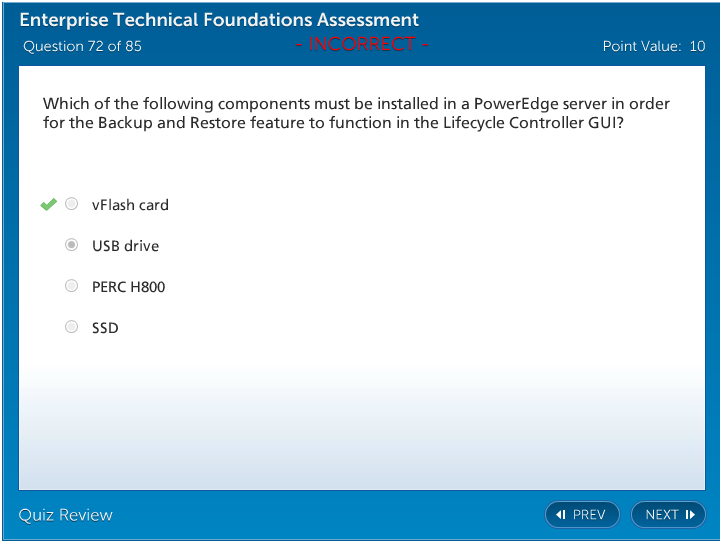Click the Backup and Restore question text

pyautogui.click(x=356, y=113)
